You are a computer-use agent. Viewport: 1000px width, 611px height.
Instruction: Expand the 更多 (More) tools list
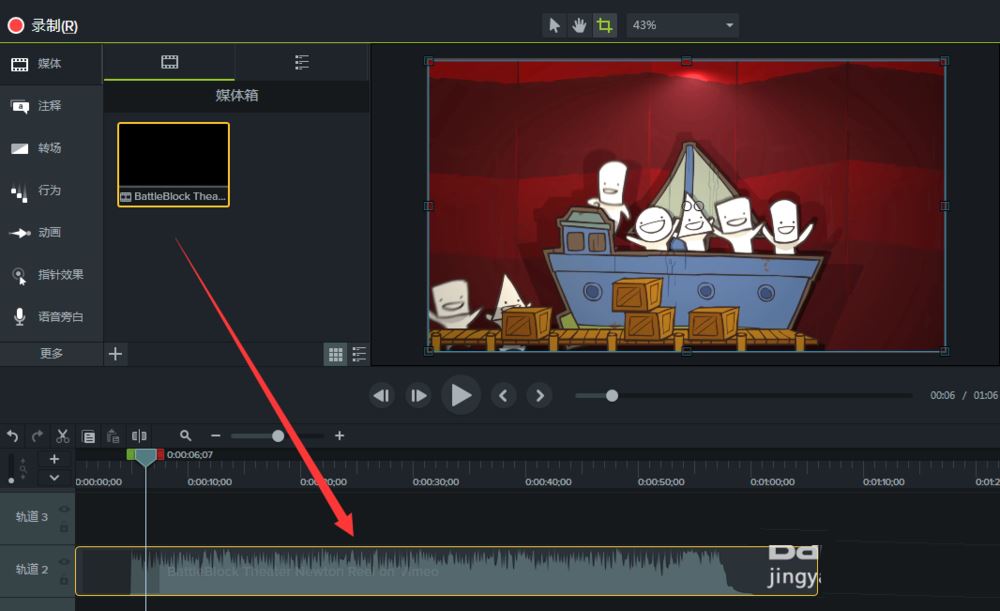[x=51, y=353]
